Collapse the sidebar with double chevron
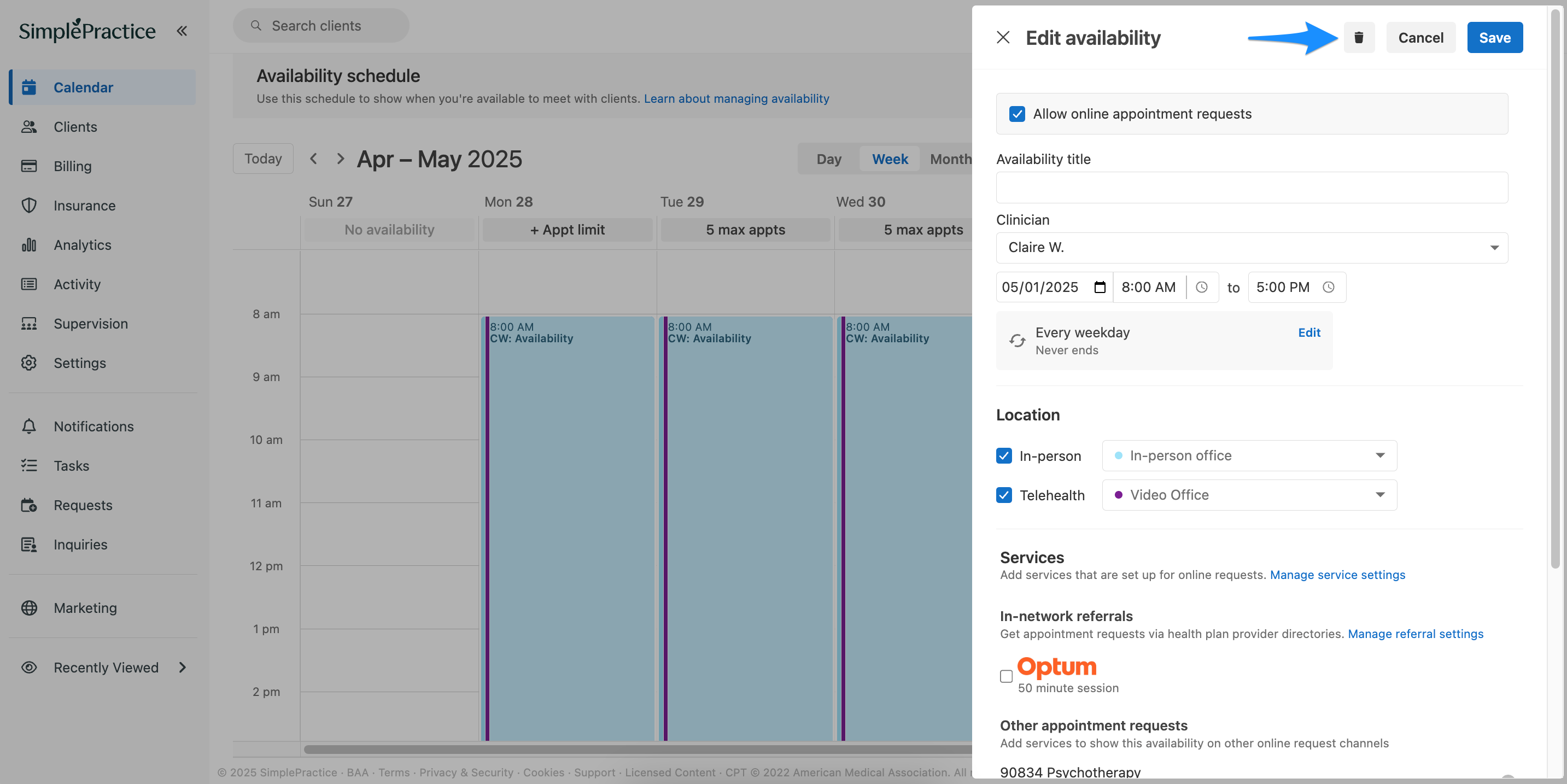This screenshot has width=1567, height=784. tap(182, 31)
